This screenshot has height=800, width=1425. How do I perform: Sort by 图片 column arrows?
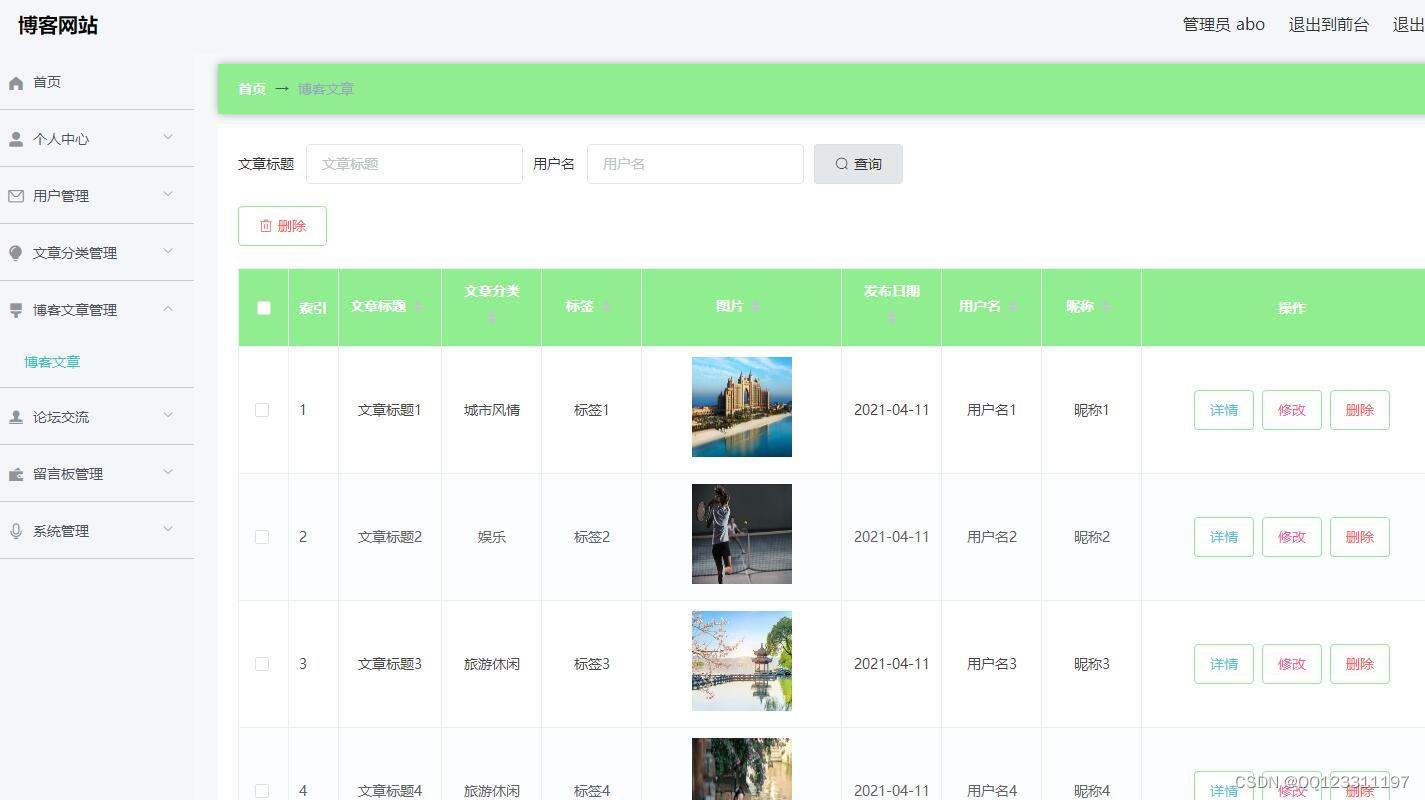(756, 306)
